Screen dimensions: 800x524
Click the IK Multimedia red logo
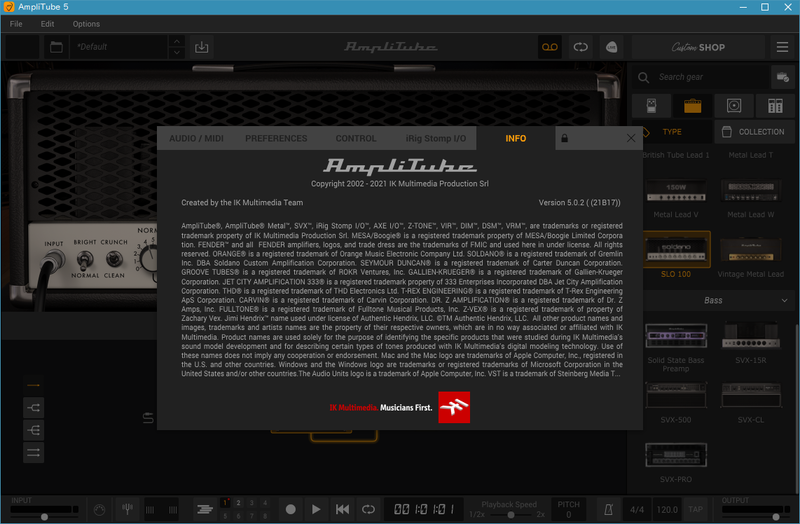point(454,407)
